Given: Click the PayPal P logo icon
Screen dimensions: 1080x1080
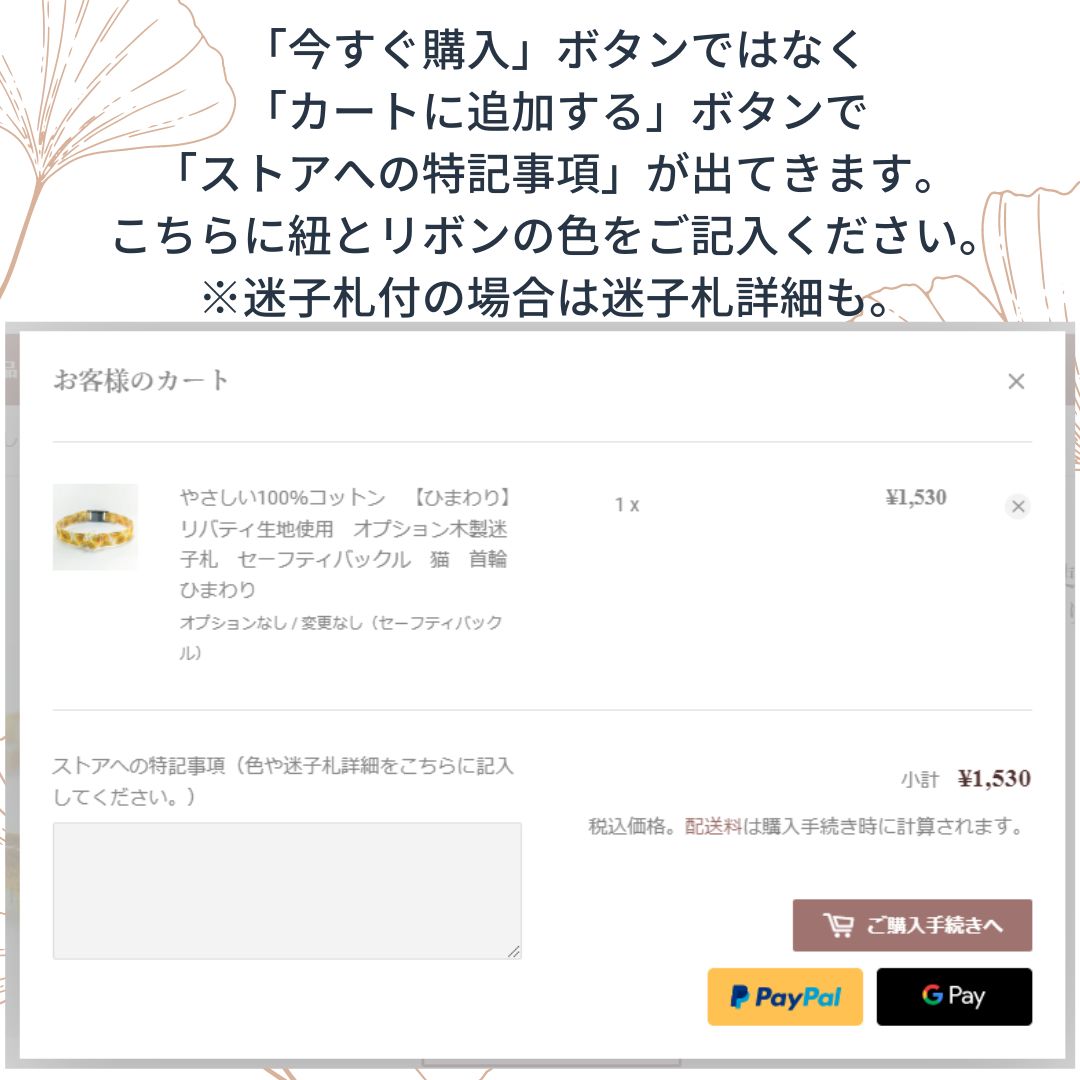Looking at the screenshot, I should coord(739,997).
